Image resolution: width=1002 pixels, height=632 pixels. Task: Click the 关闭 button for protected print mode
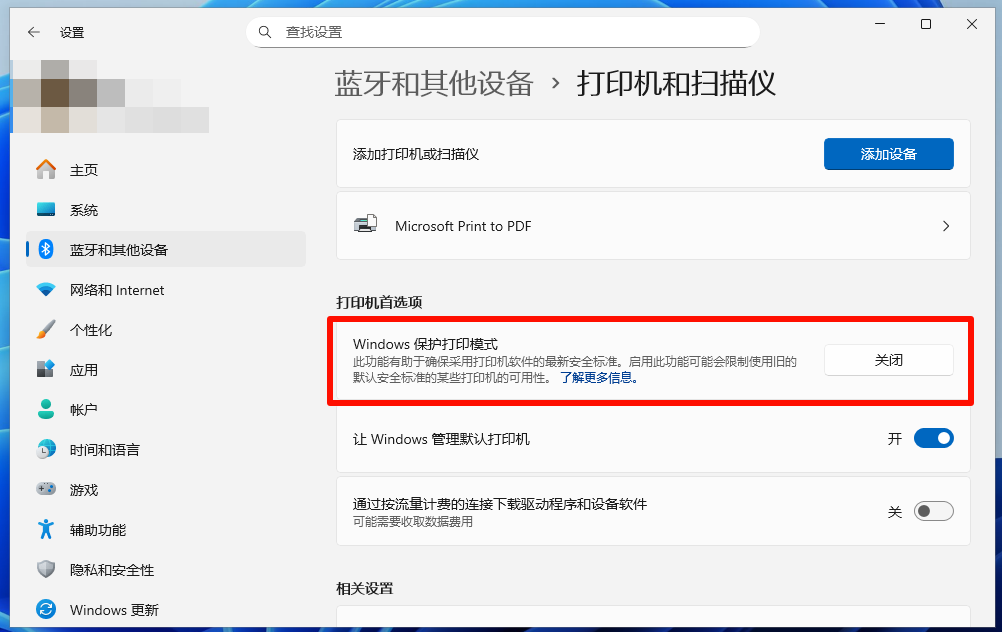(x=888, y=360)
